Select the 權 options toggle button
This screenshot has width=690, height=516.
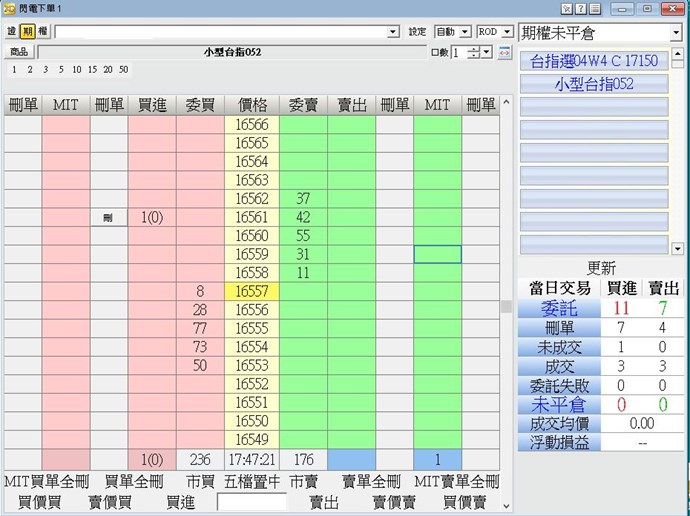[43, 32]
